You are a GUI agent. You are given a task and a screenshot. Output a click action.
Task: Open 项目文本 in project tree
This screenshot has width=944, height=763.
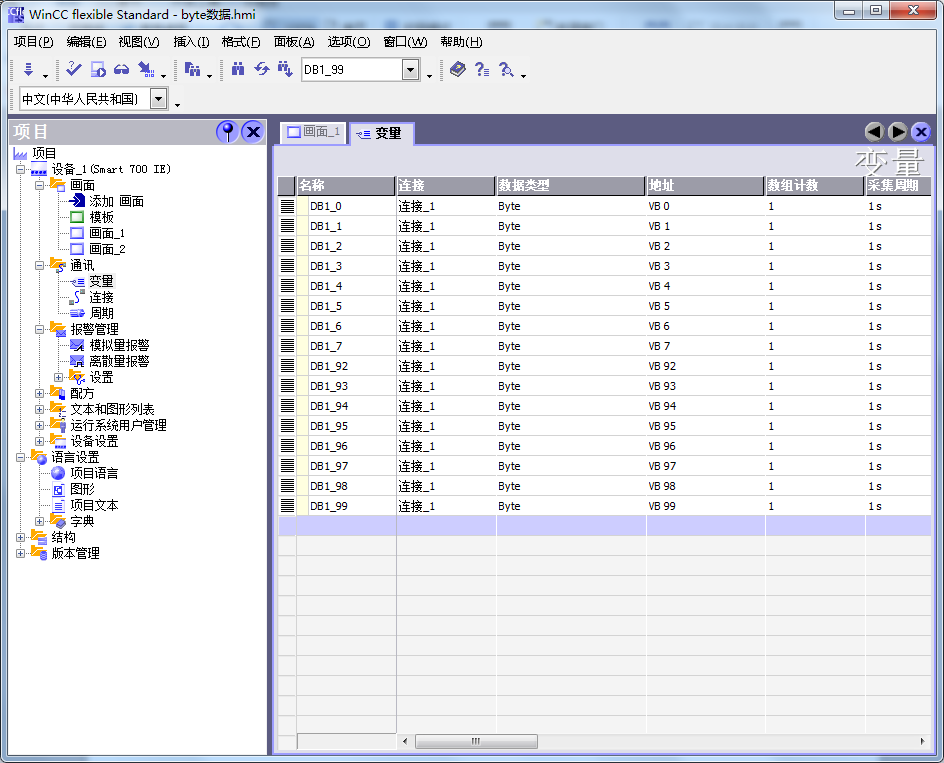point(94,505)
